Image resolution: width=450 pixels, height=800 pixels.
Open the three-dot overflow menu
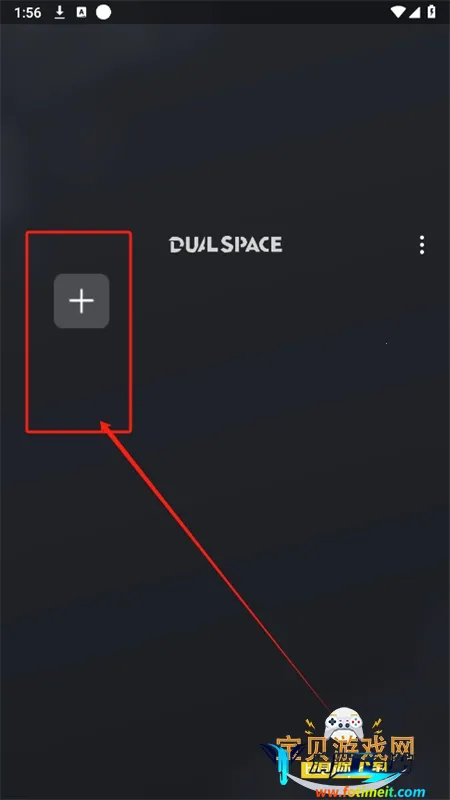[x=421, y=245]
